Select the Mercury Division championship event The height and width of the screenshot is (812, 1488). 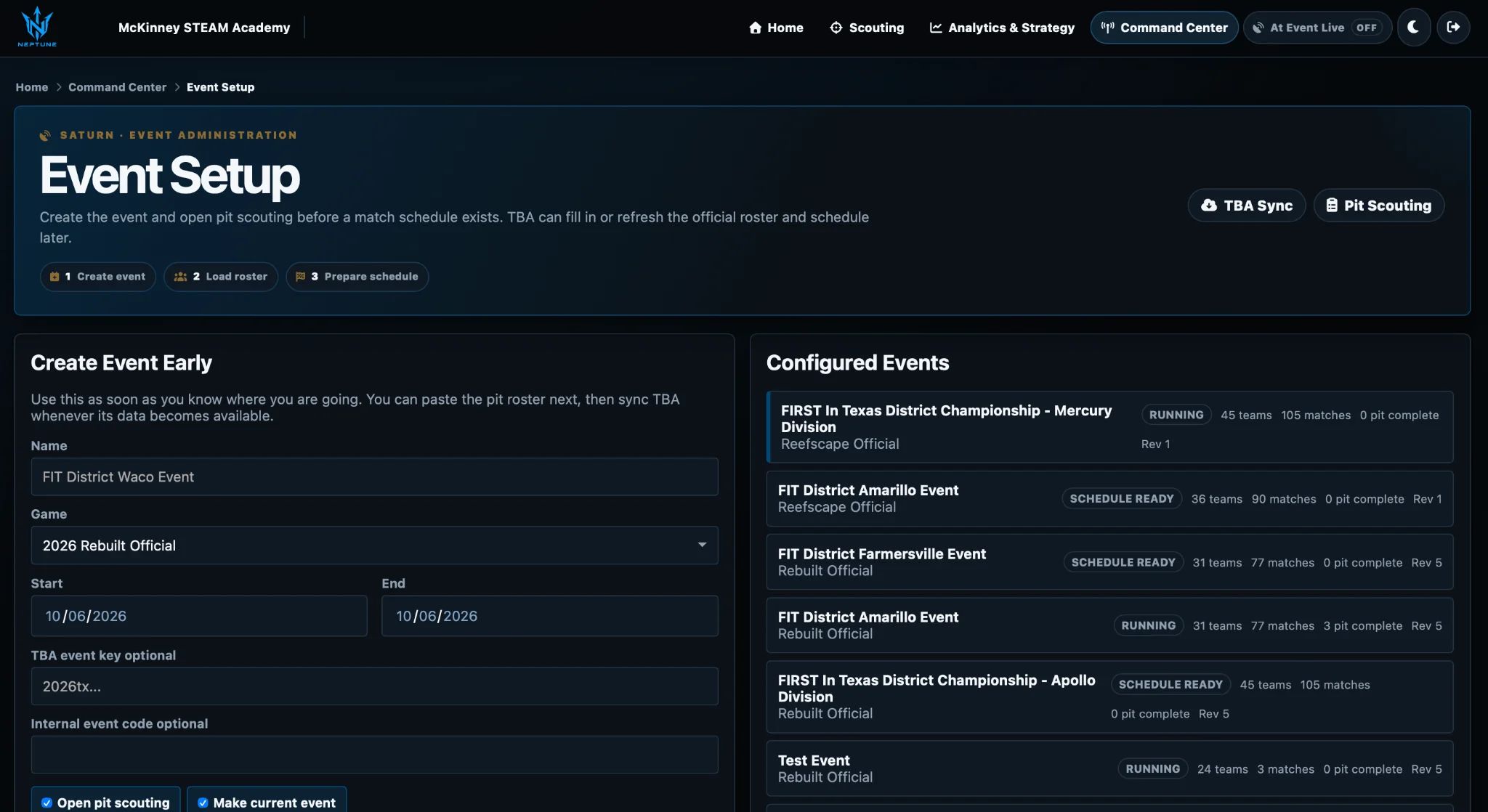[x=1110, y=427]
